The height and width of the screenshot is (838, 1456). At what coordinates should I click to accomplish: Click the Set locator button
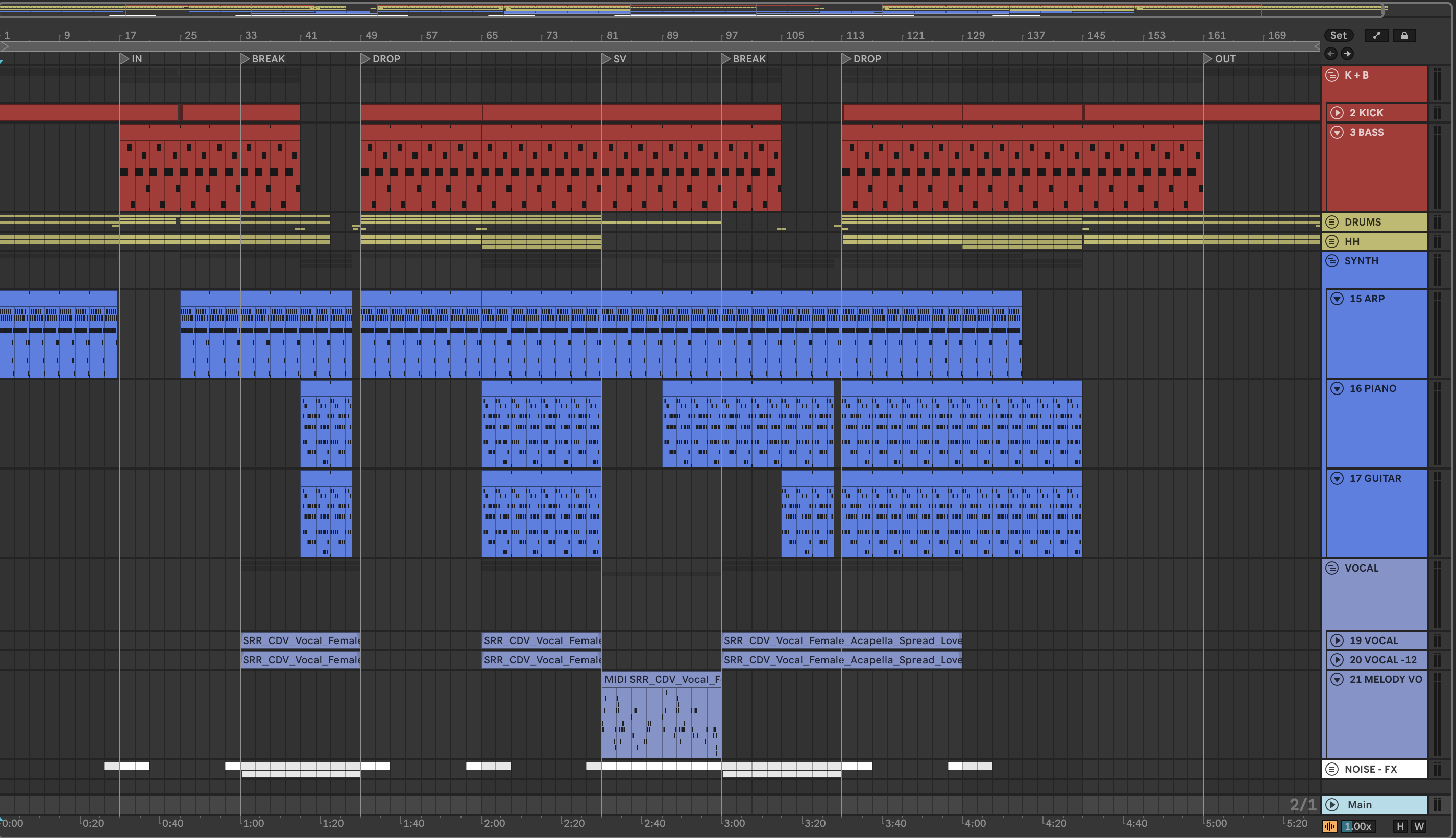[x=1338, y=36]
